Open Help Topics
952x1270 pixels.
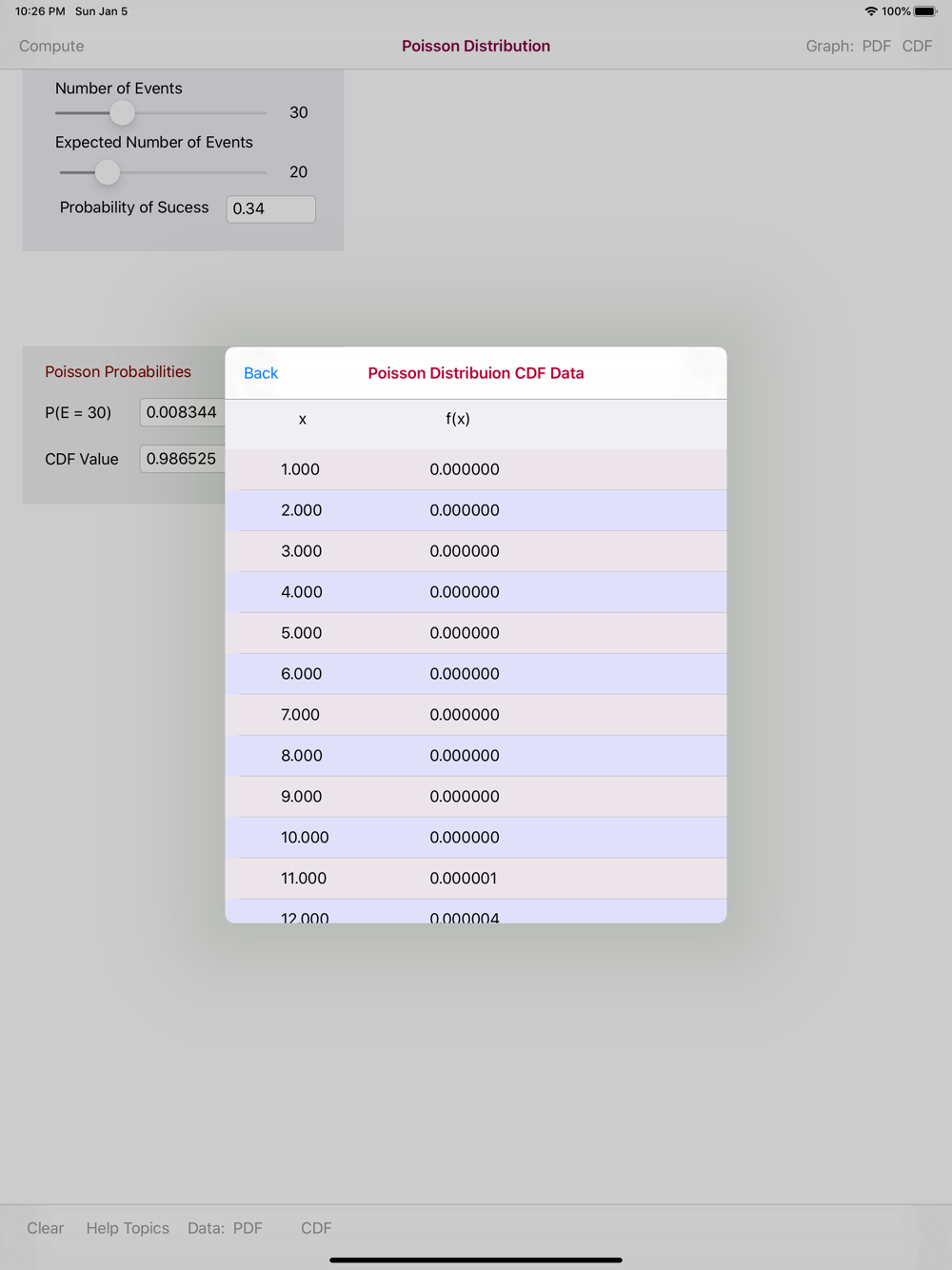click(x=128, y=1228)
